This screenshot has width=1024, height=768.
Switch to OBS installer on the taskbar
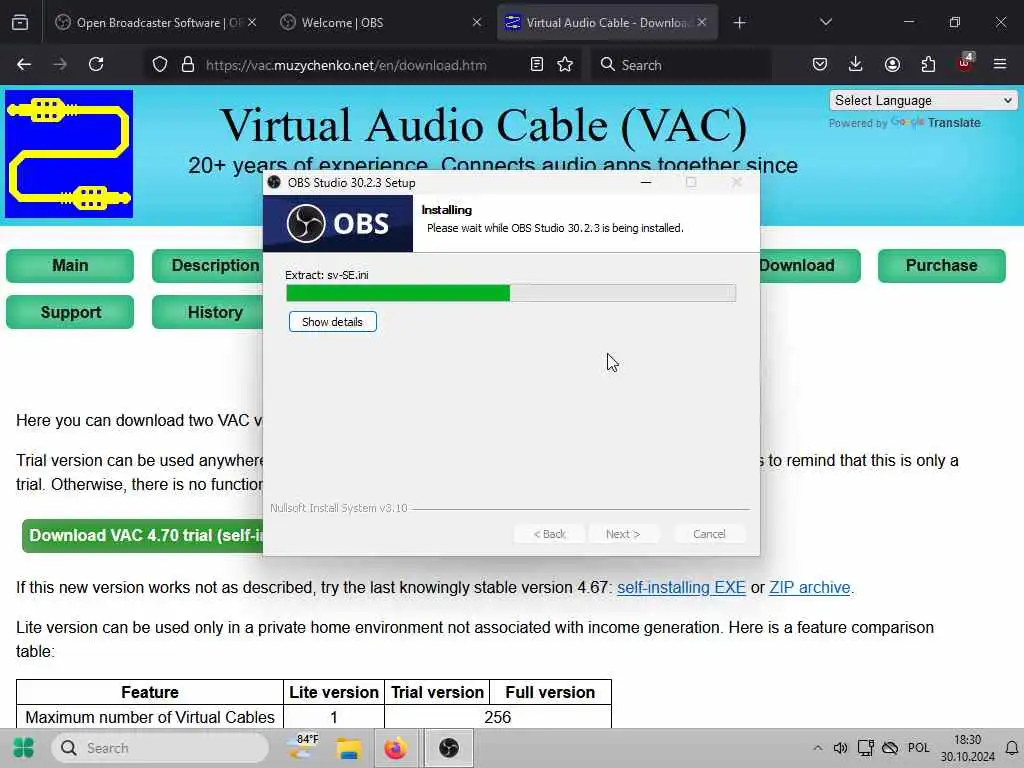(x=449, y=748)
